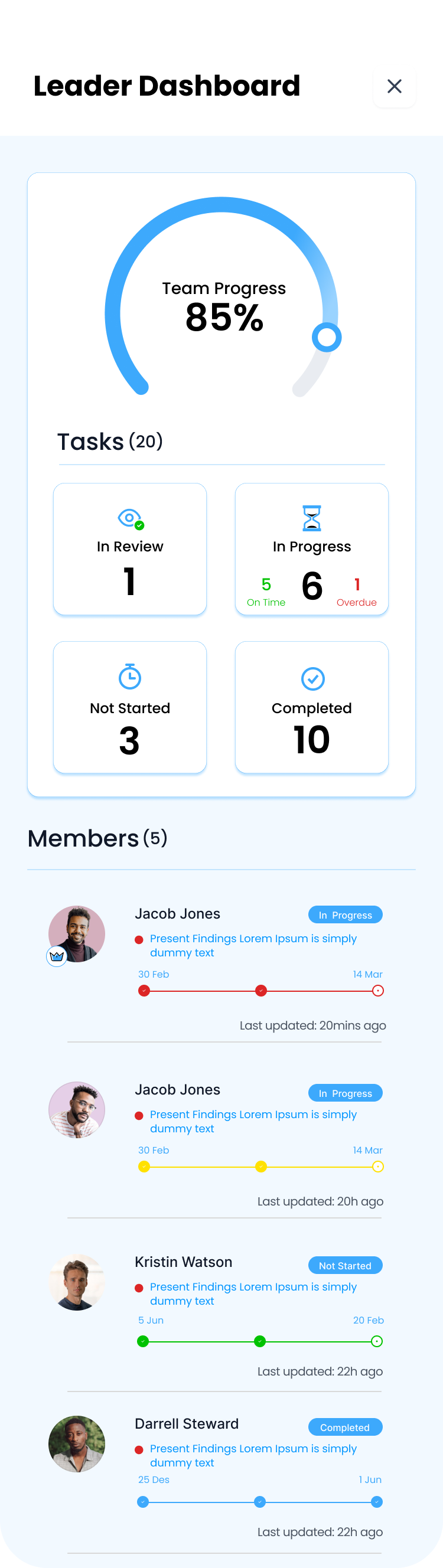443x1568 pixels.
Task: Click the crown badge on Jacob Jones avatar
Action: coord(56,956)
